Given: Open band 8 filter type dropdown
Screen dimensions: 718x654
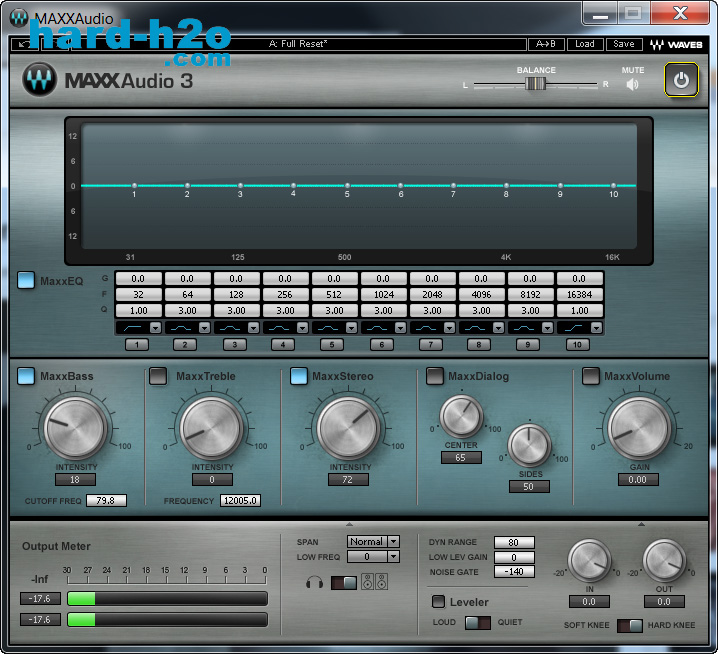Looking at the screenshot, I should click(499, 328).
